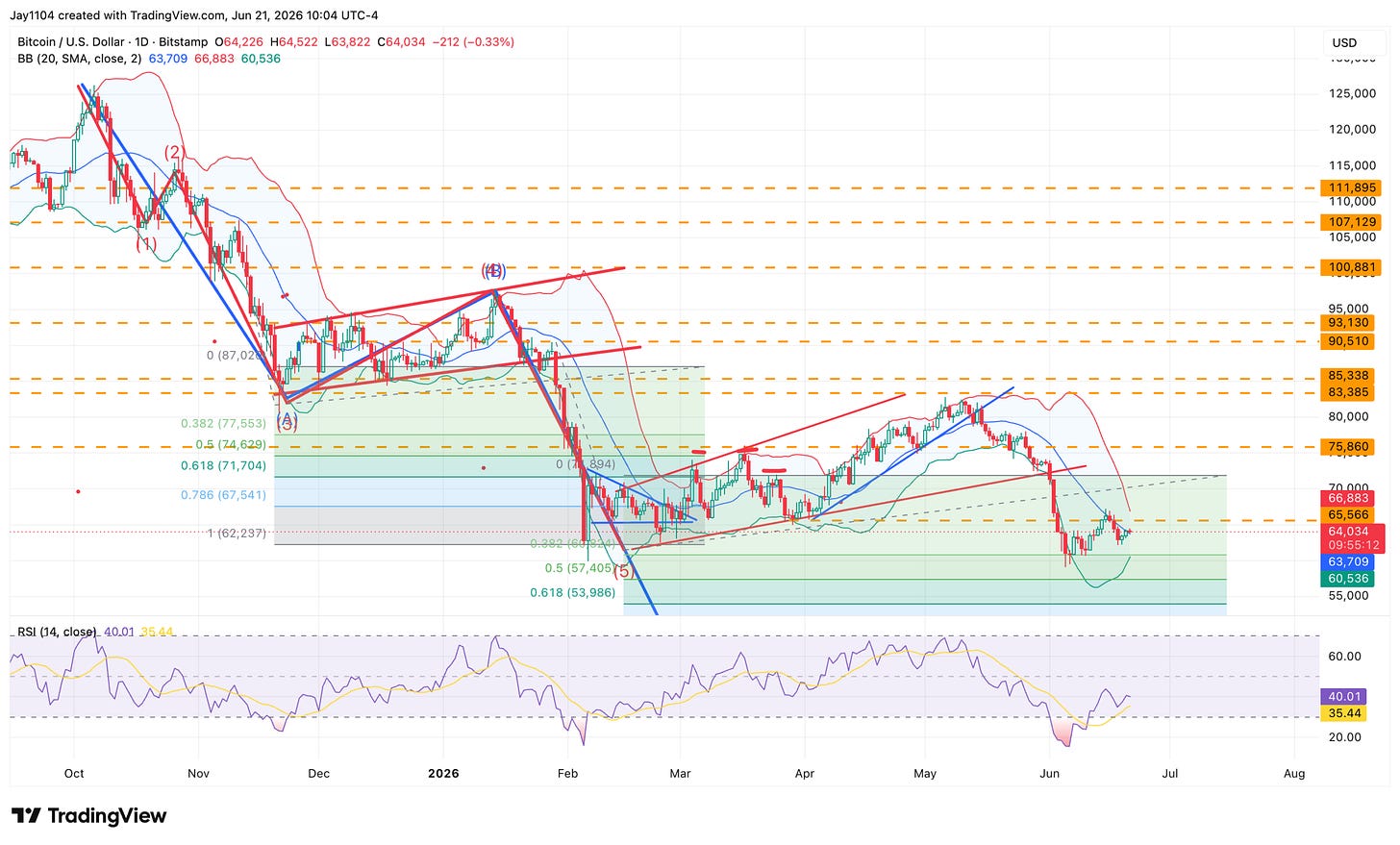Screen dimensions: 1400x845
Task: Click the 80,000 price axis label
Action: (1349, 416)
